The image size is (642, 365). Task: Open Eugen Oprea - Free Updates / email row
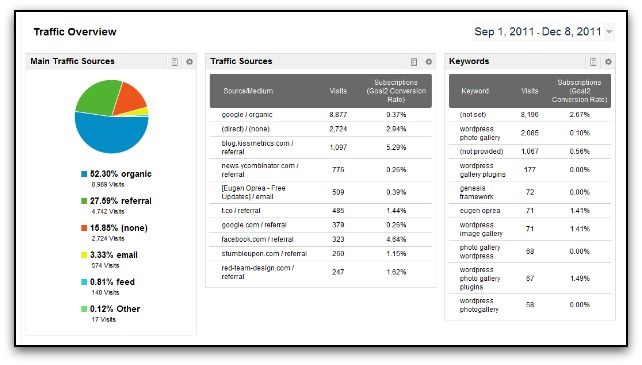click(x=321, y=192)
